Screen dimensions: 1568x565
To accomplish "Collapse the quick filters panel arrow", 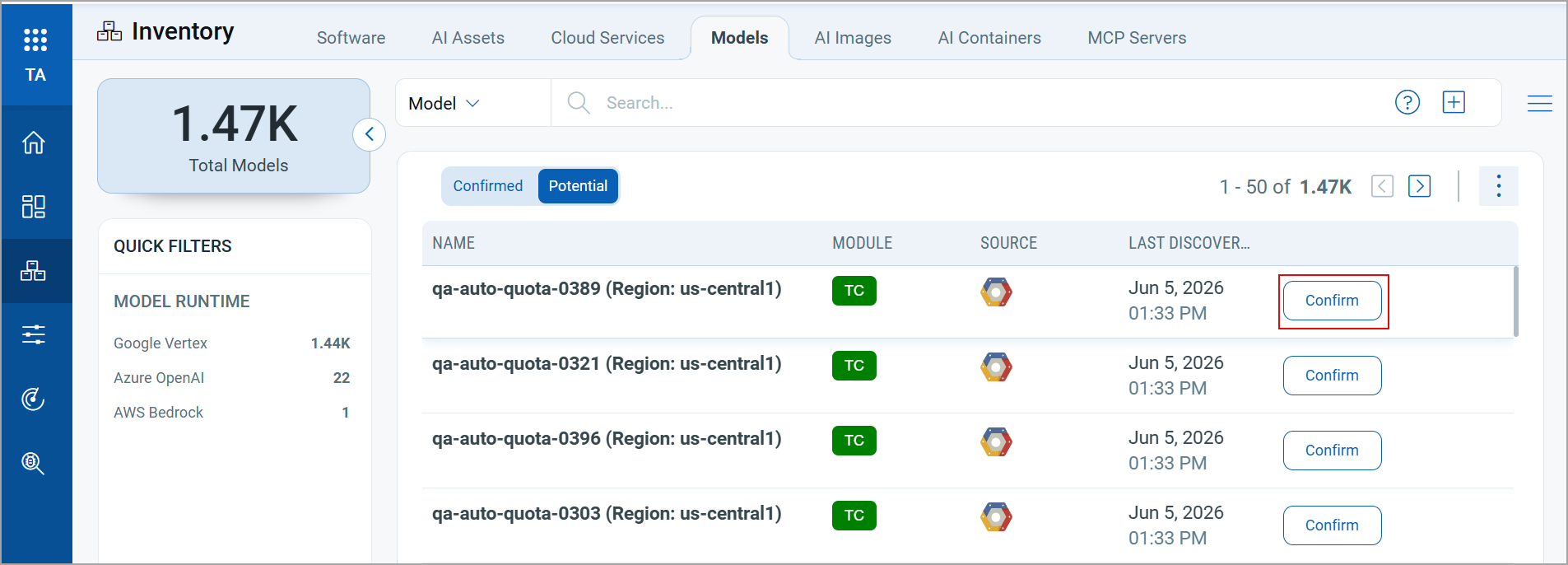I will tap(370, 134).
